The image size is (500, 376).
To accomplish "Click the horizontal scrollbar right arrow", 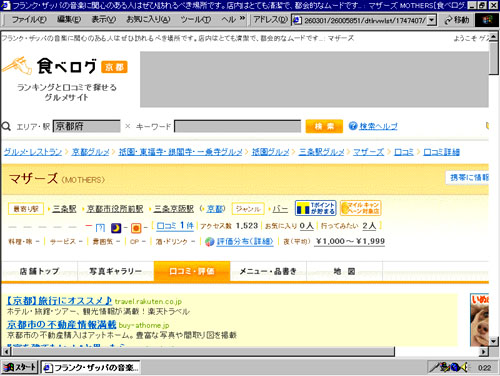I will (484, 351).
